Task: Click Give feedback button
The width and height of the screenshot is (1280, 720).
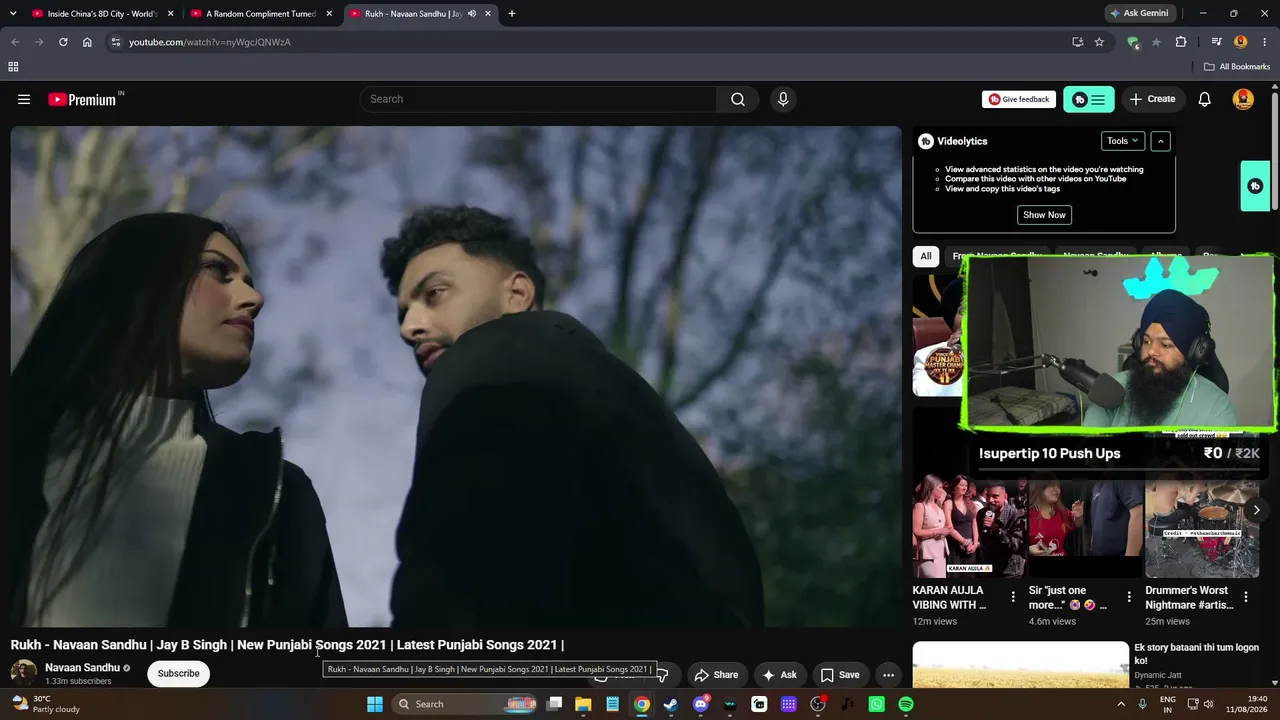Action: click(x=1019, y=99)
